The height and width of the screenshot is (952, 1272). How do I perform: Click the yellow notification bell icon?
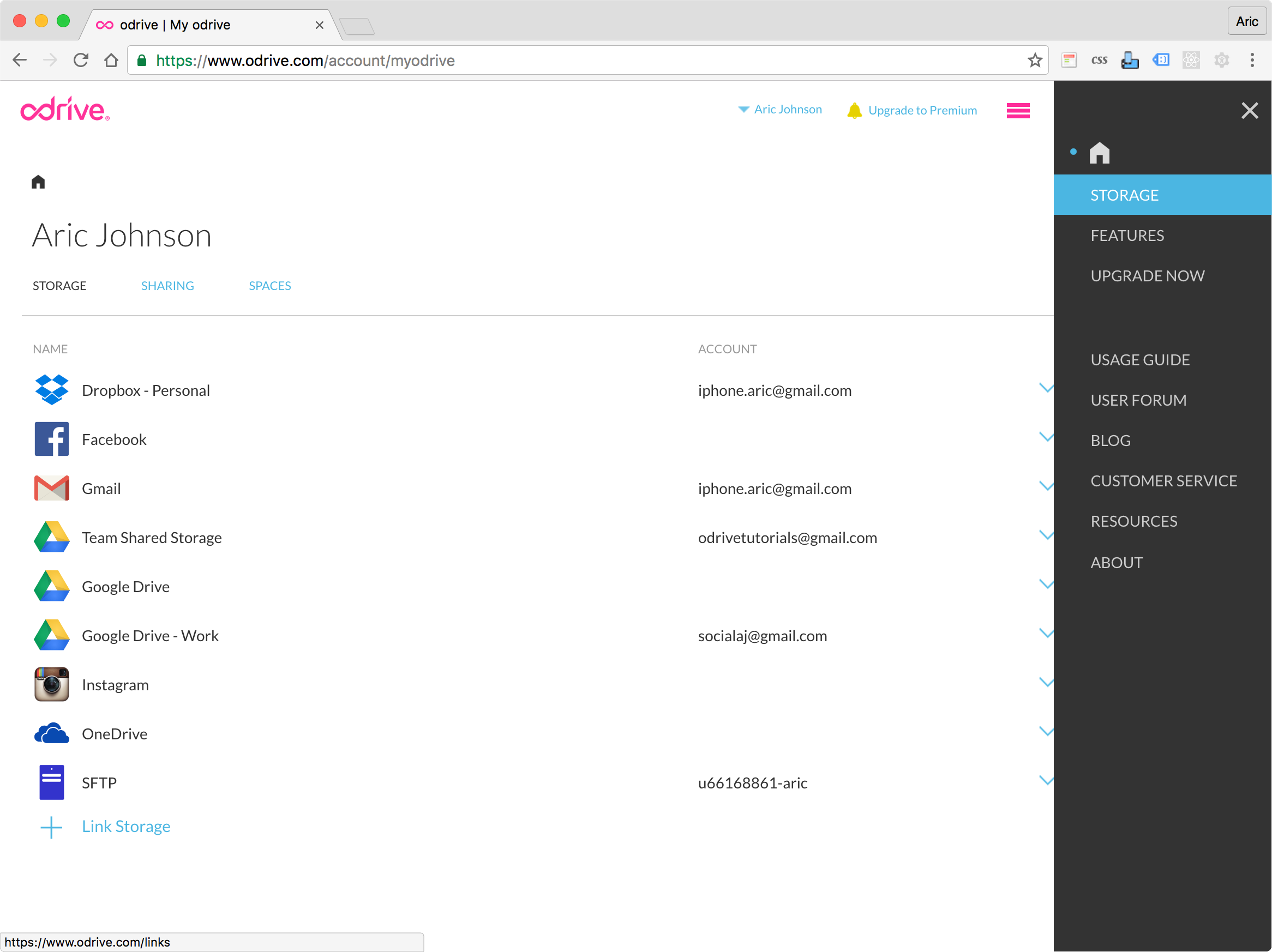click(x=855, y=110)
